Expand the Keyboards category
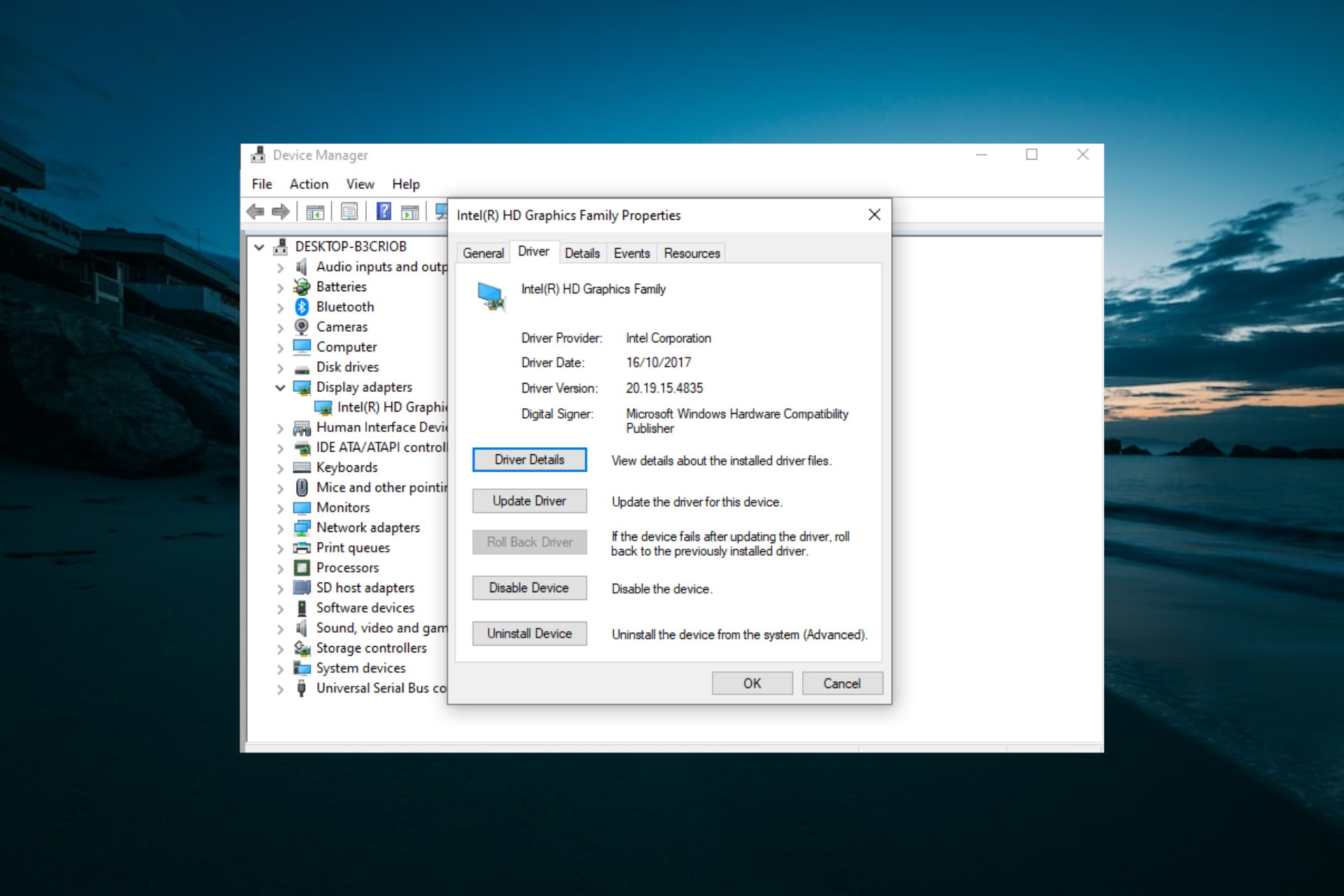 click(x=280, y=468)
